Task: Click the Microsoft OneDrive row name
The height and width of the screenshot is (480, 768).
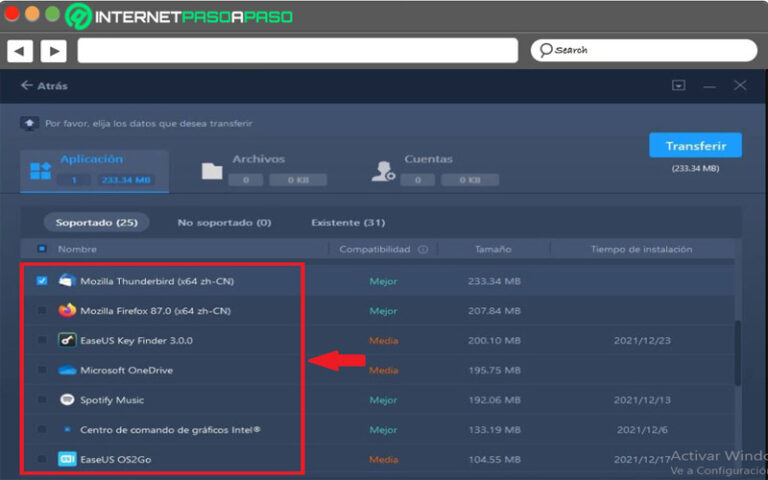Action: pos(126,370)
